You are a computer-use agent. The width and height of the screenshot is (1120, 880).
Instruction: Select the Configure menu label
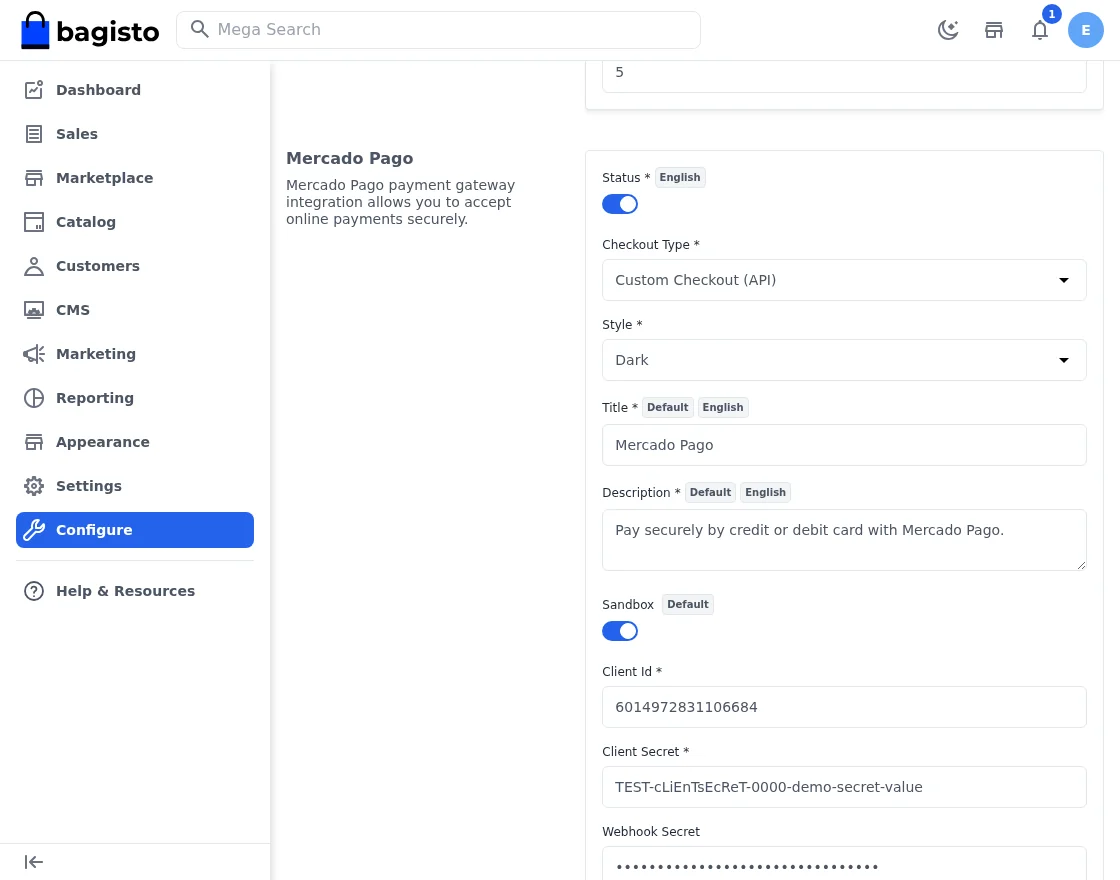94,530
